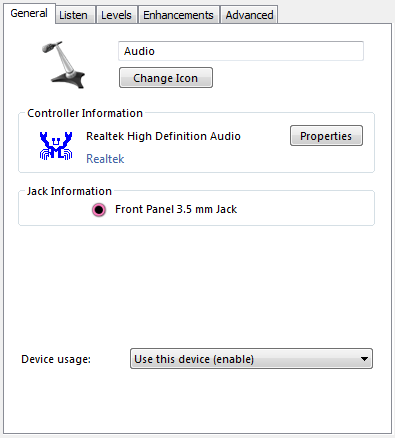
Task: Go to the Enhancements tab
Action: 178,15
